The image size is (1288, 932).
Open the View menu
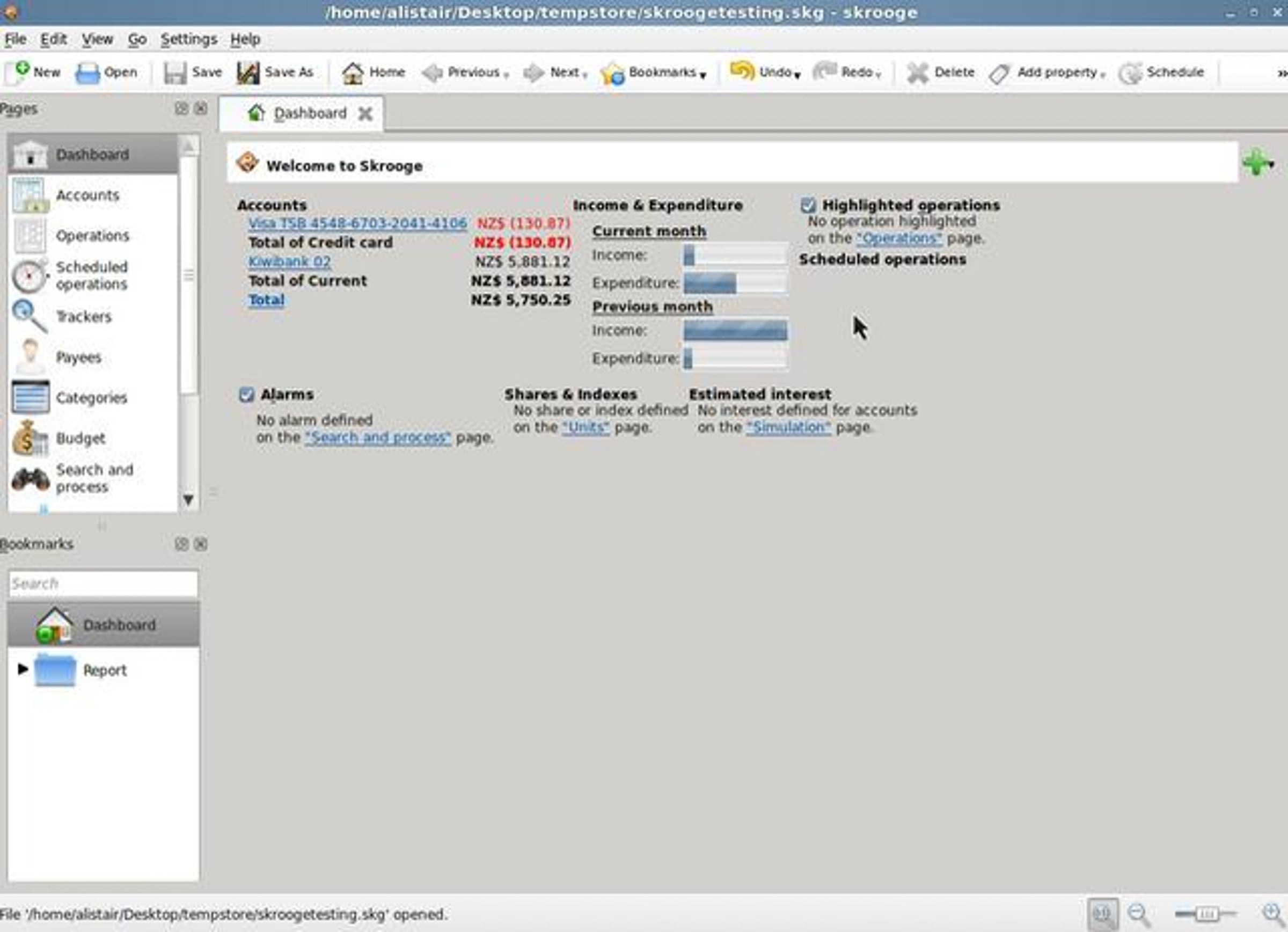97,39
